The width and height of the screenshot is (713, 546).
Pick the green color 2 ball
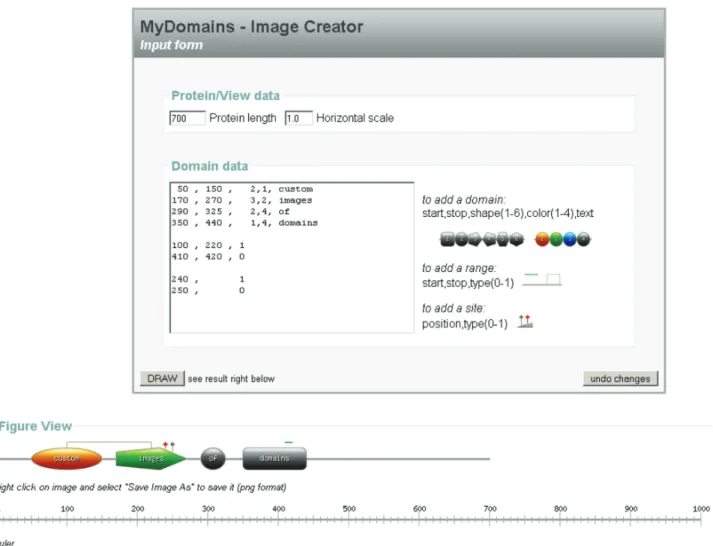[x=556, y=239]
